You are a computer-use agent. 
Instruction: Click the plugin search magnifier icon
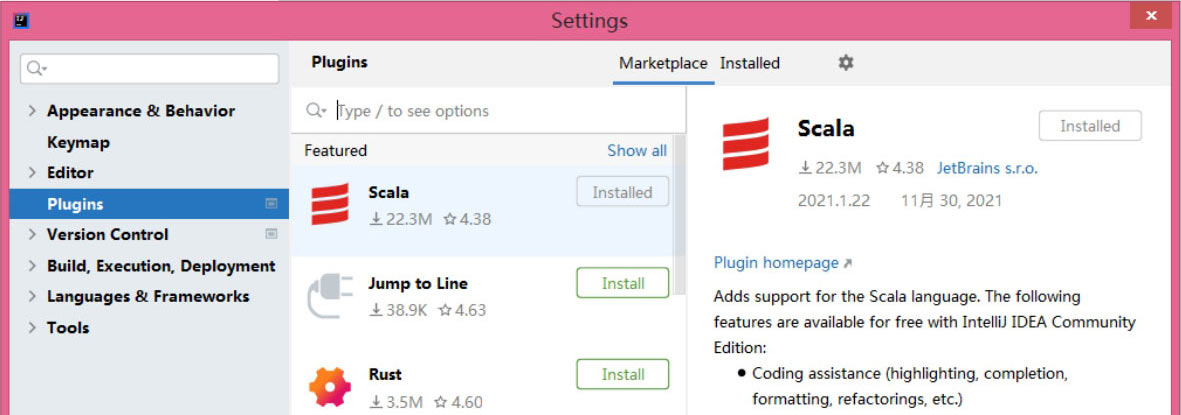tap(316, 111)
